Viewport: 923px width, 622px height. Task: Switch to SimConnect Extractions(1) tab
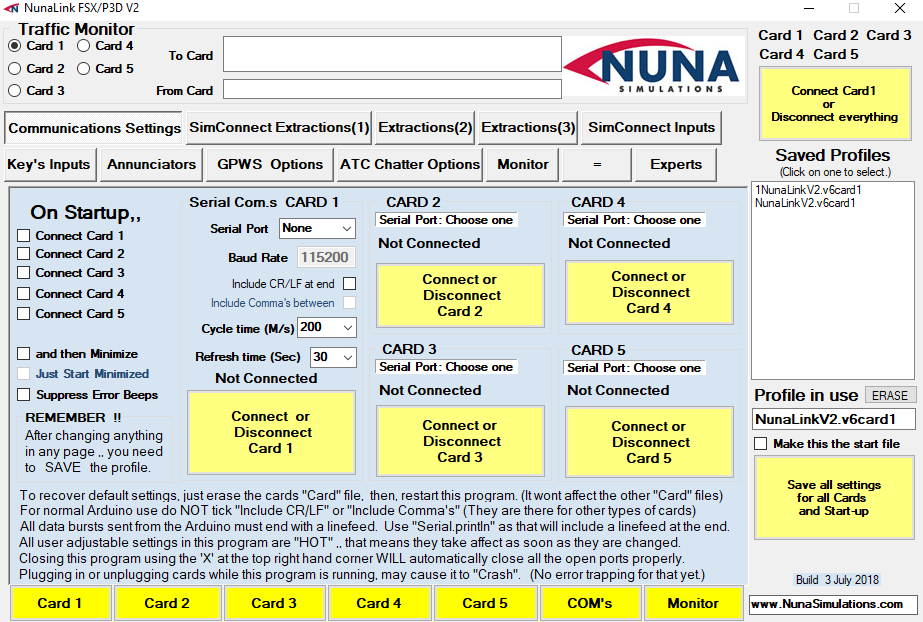click(x=279, y=128)
